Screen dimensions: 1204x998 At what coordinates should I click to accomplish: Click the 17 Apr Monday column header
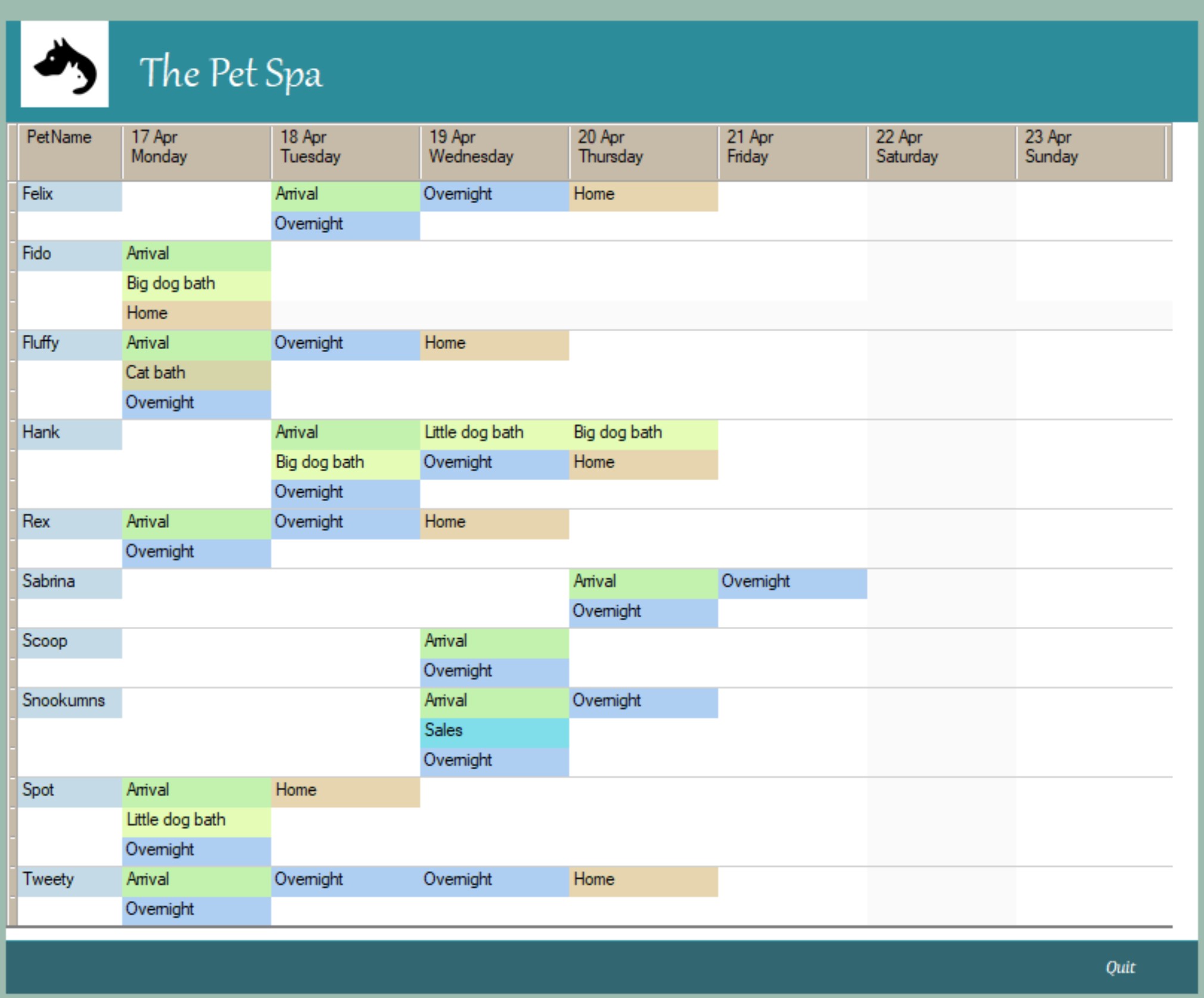[x=196, y=152]
